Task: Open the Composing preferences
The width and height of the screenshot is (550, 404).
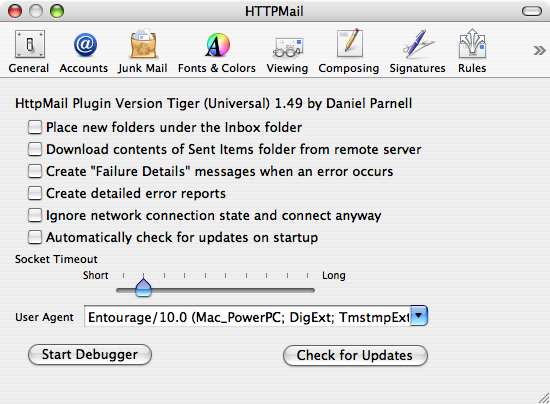Action: [349, 52]
